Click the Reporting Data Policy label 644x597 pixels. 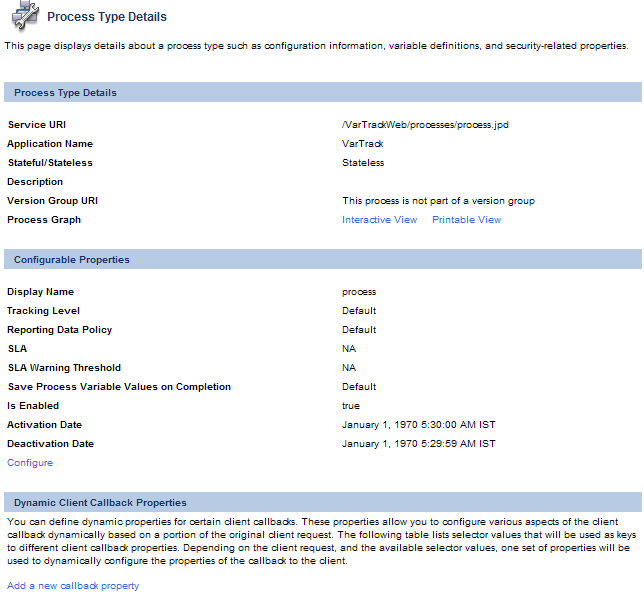tap(60, 330)
